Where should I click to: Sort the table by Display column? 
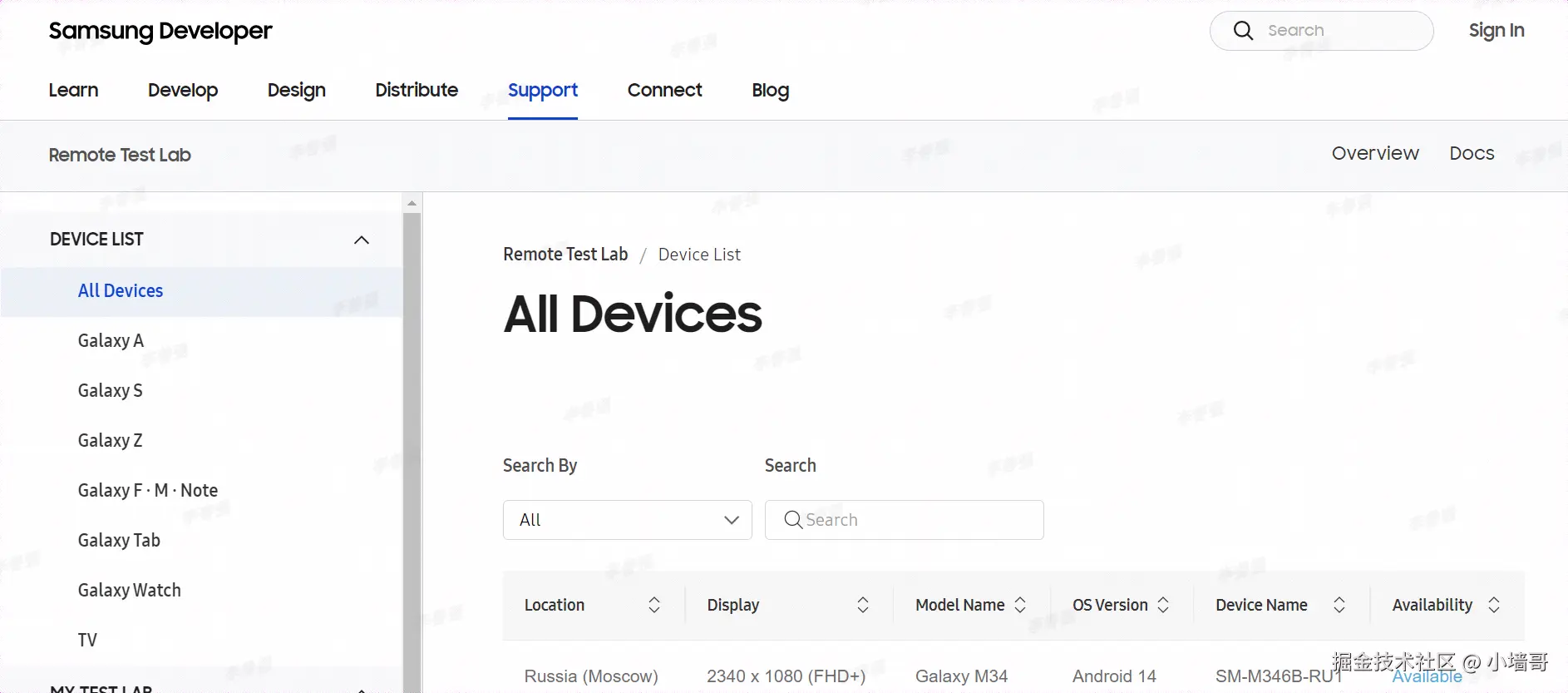pos(863,605)
